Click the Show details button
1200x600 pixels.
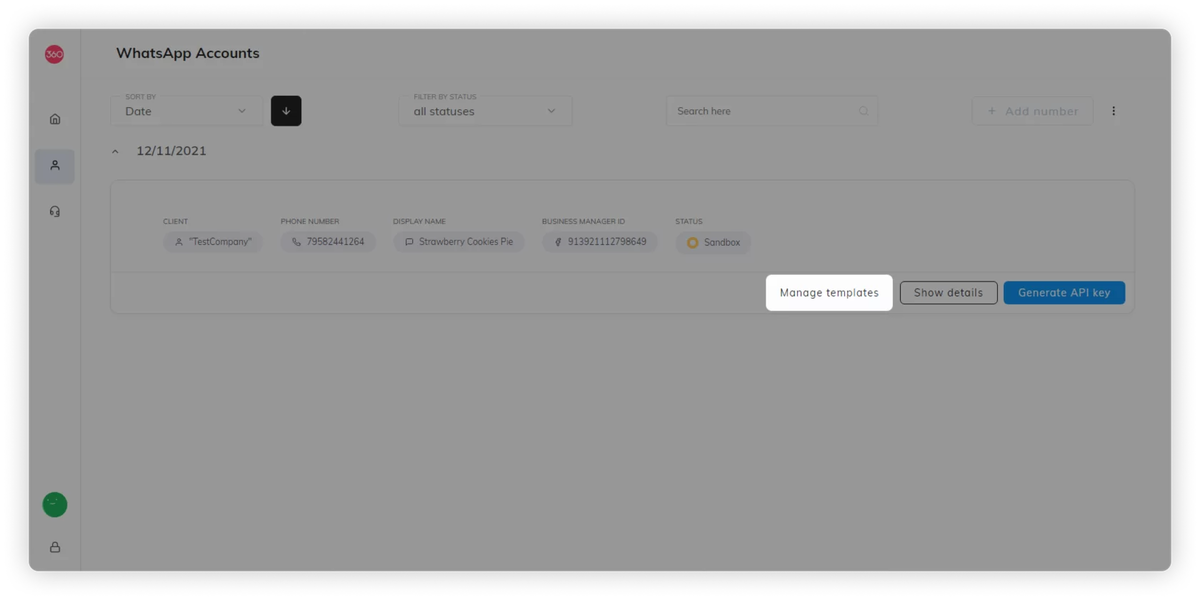pyautogui.click(x=948, y=293)
